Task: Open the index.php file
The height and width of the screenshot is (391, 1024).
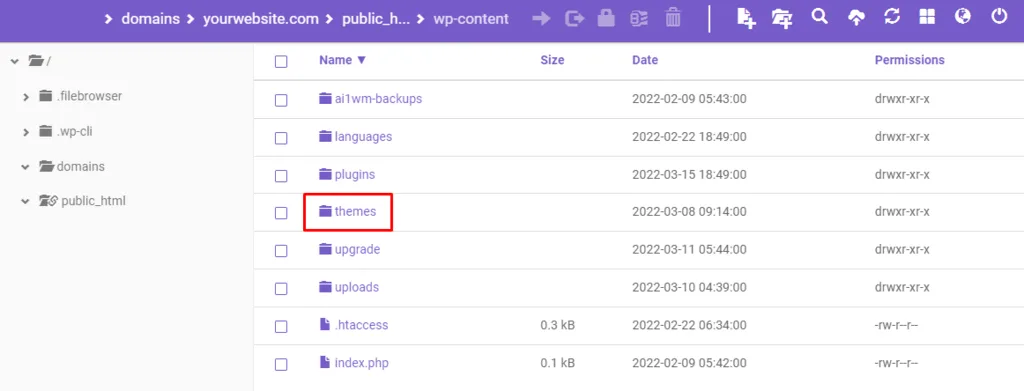Action: point(362,362)
